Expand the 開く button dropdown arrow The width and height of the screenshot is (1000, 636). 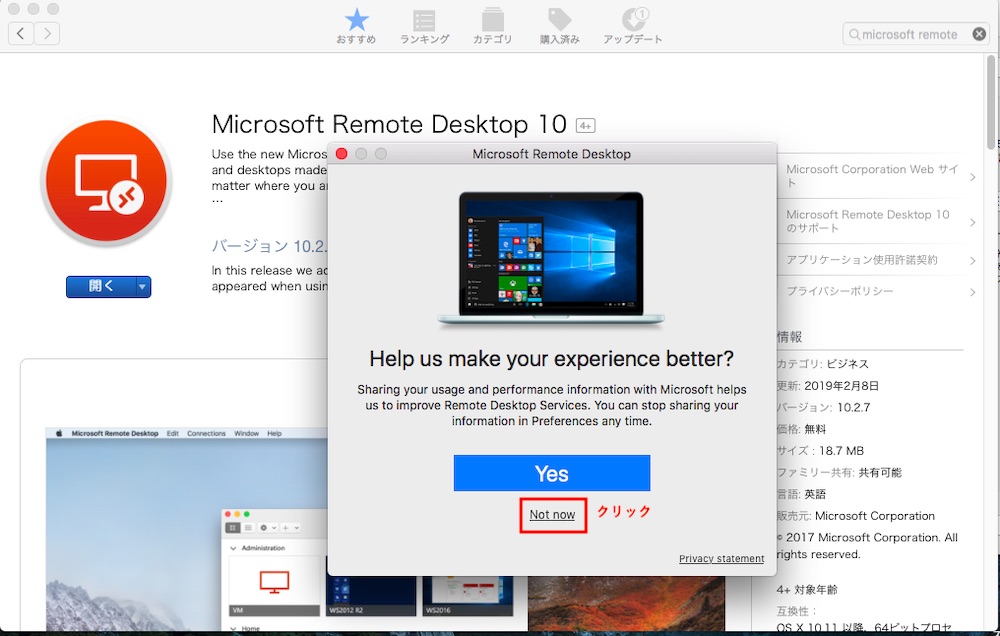pyautogui.click(x=143, y=287)
